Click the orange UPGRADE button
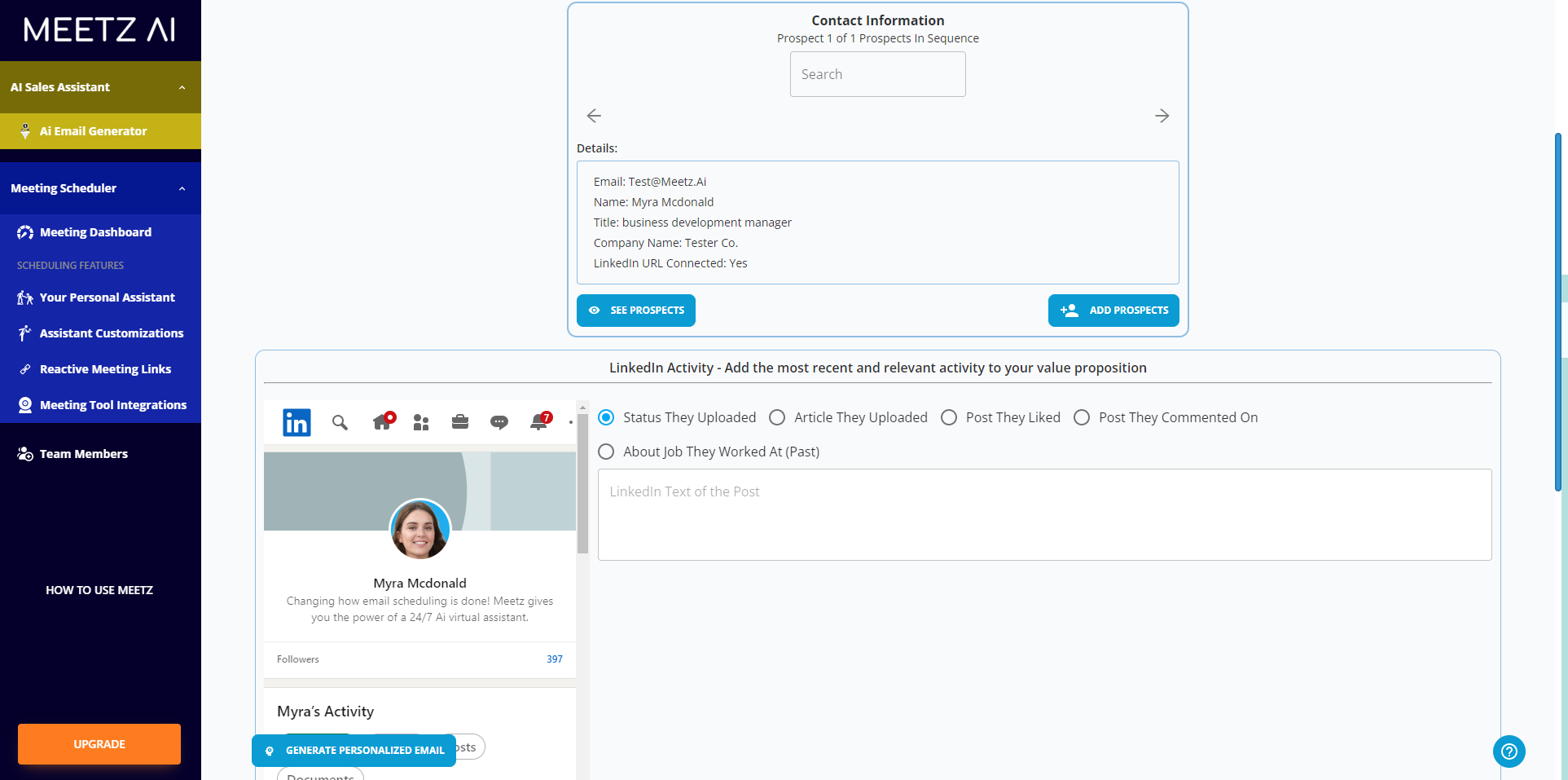The image size is (1568, 780). pyautogui.click(x=99, y=744)
